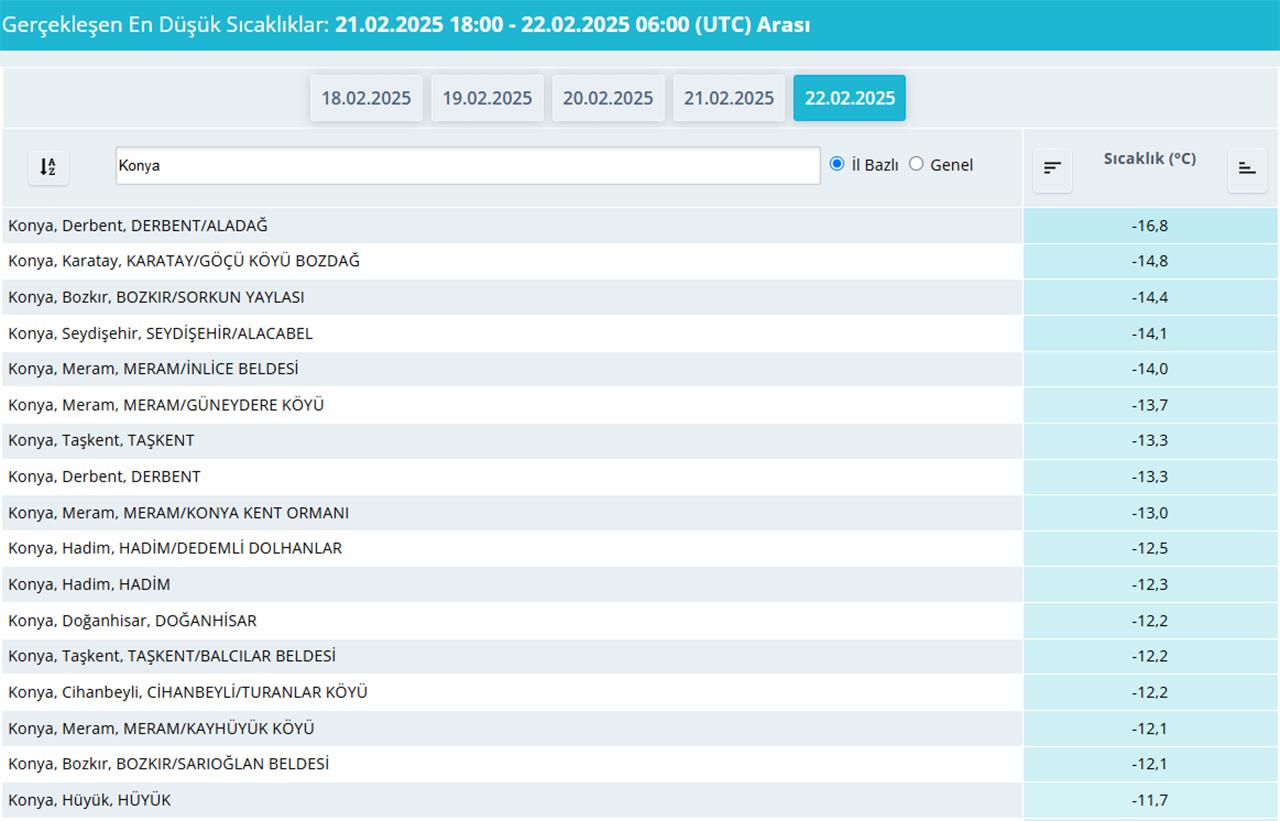Select the active 22.02.2025 date tab
This screenshot has height=821, width=1280.
(x=849, y=98)
